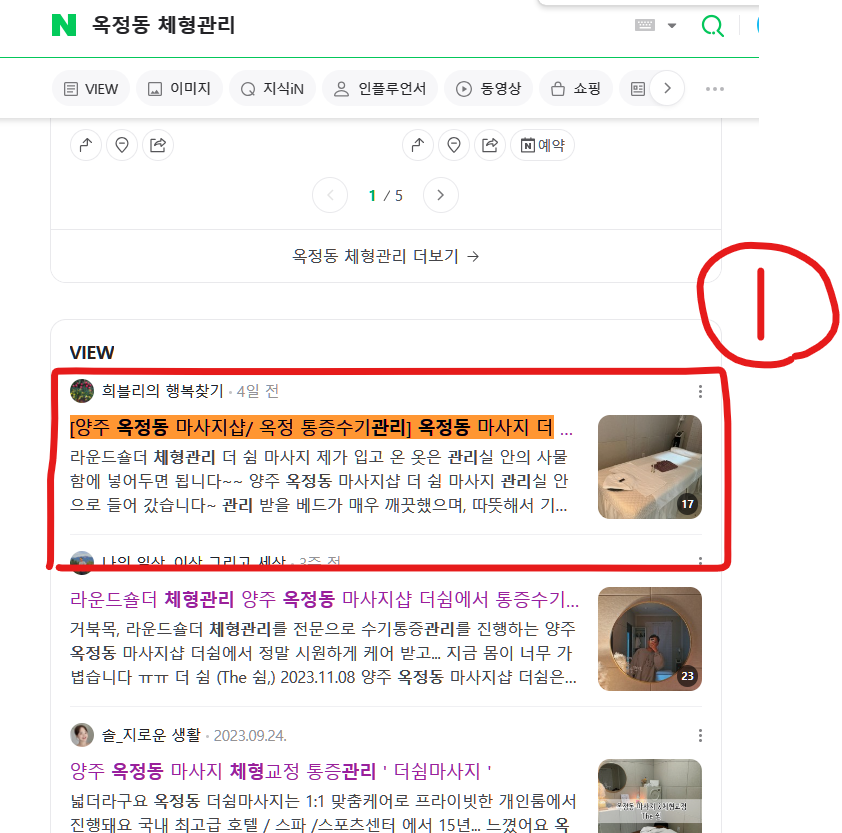Click the green search magnifier button
The height and width of the screenshot is (833, 842).
(713, 25)
